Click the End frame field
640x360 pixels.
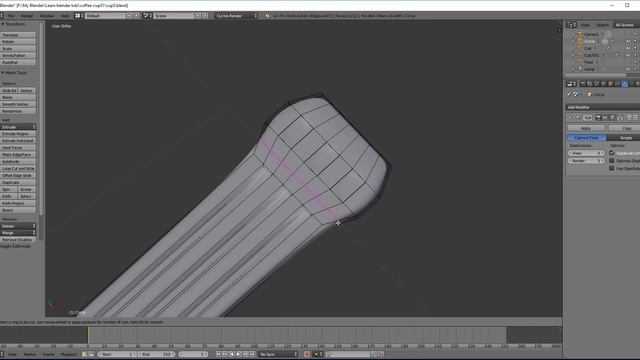[x=156, y=354]
